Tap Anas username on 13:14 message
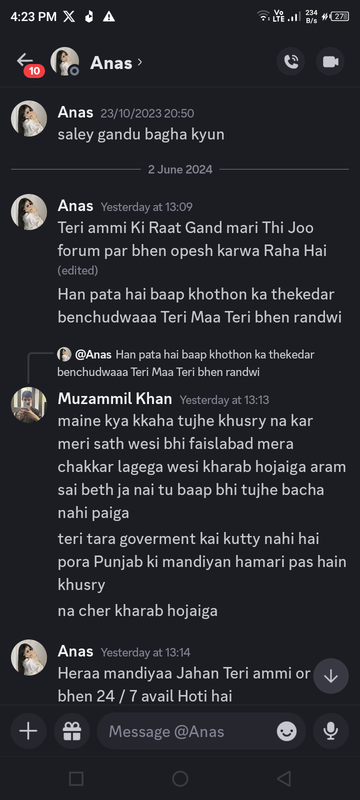 [x=75, y=651]
